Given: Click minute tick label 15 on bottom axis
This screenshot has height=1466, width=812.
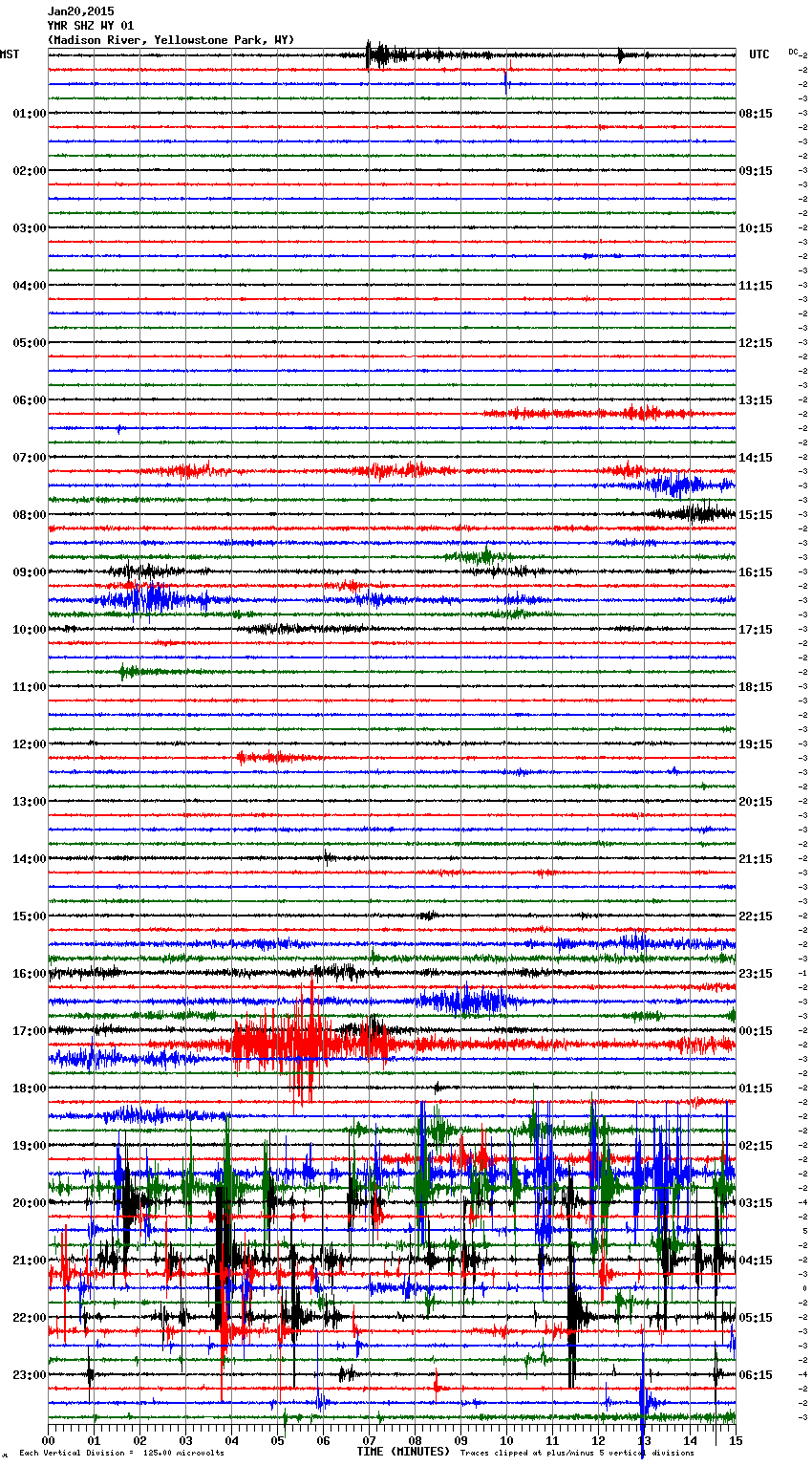Looking at the screenshot, I should (x=736, y=1440).
